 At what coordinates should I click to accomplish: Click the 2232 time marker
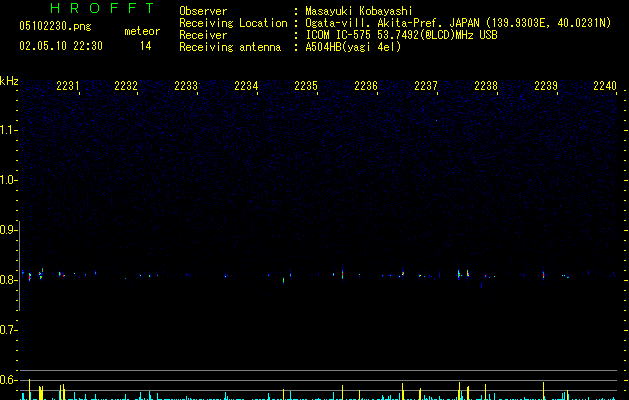(x=126, y=86)
